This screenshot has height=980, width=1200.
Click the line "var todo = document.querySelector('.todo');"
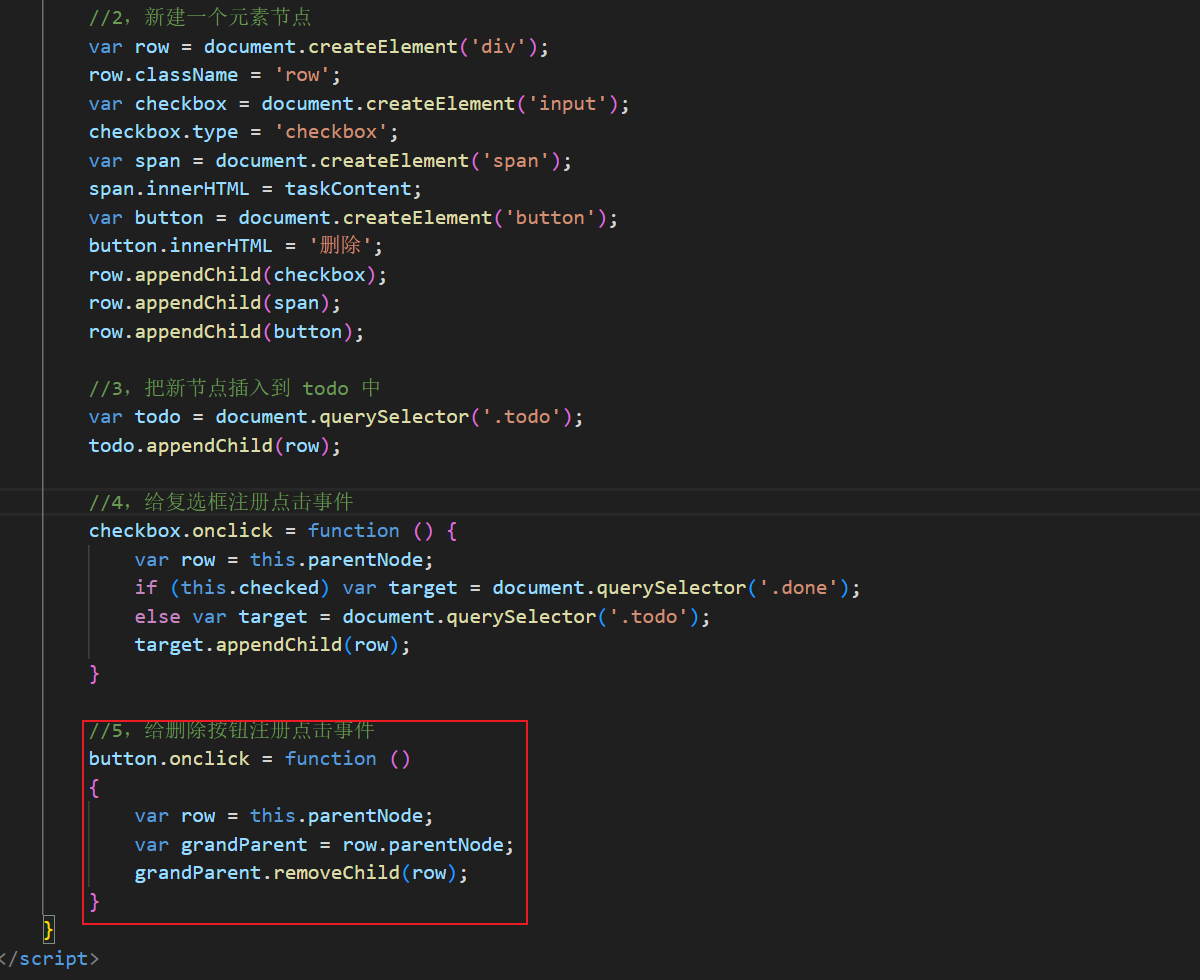336,417
